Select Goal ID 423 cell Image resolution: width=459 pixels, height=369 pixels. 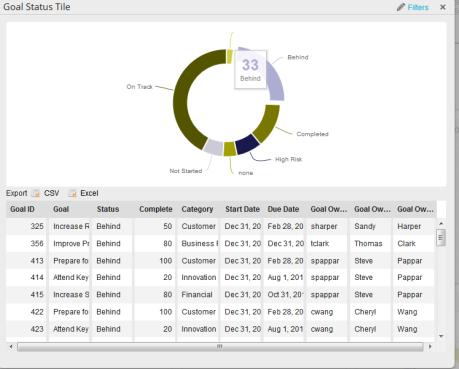coord(27,329)
